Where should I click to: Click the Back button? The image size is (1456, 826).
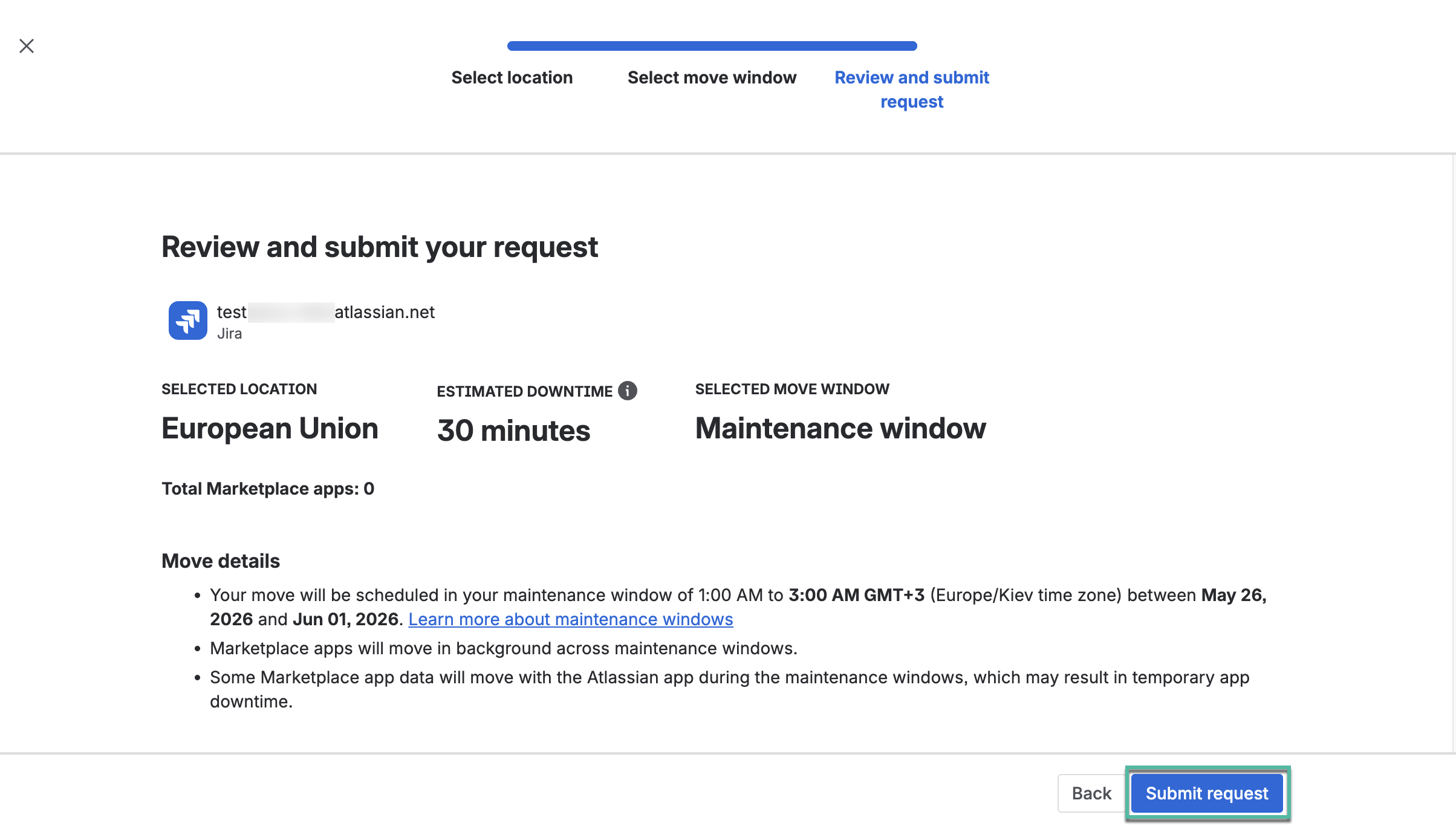click(1091, 793)
